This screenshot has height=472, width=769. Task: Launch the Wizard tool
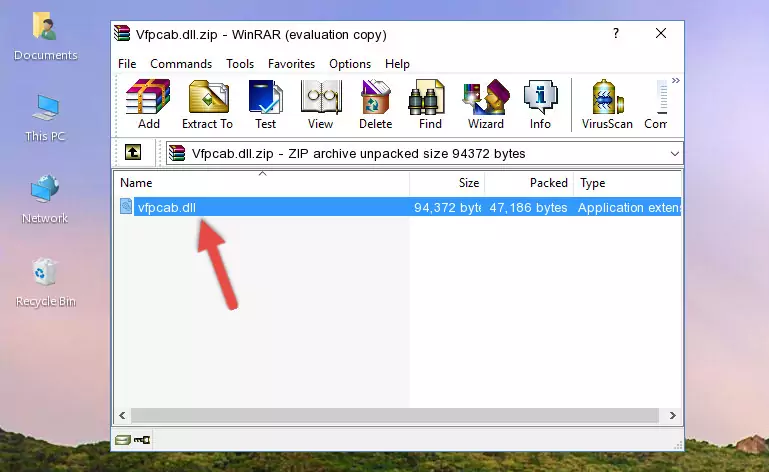tap(486, 104)
